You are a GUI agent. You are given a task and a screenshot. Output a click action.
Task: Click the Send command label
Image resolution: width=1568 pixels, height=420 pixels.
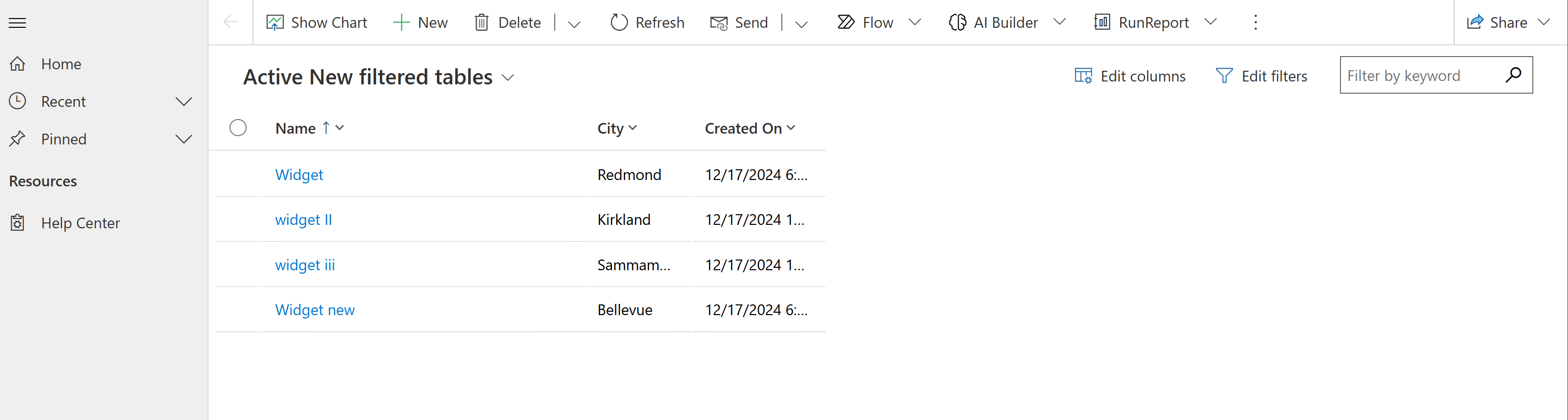[x=751, y=22]
